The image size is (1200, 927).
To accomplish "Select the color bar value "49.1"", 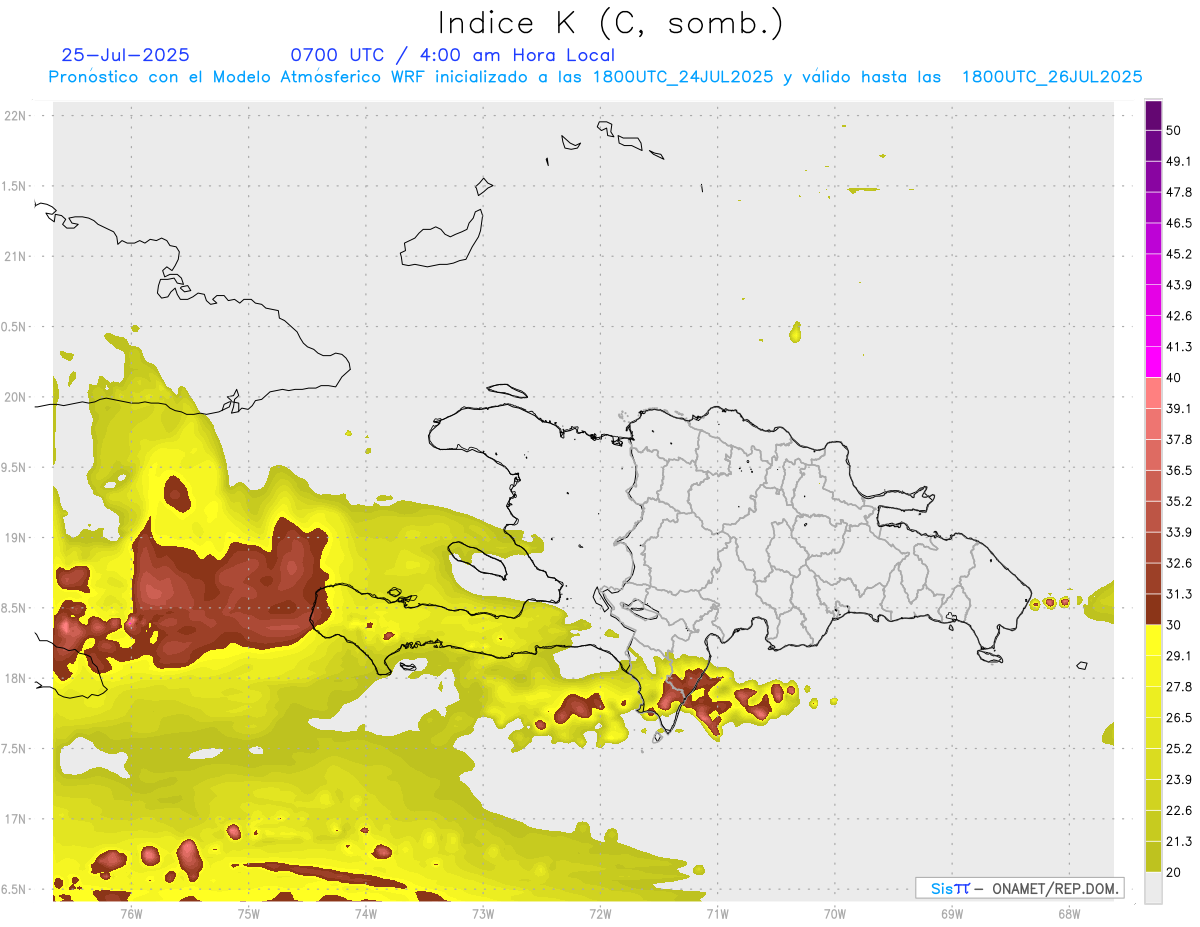I will tap(1179, 161).
